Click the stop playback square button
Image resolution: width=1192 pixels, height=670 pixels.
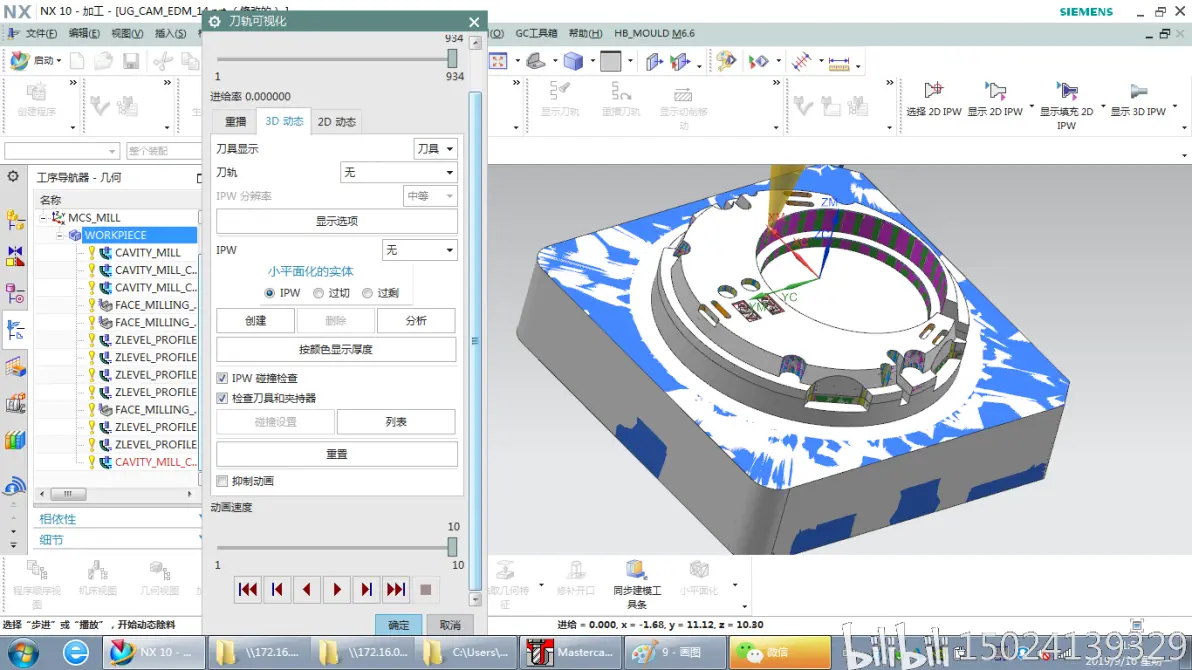click(x=426, y=589)
